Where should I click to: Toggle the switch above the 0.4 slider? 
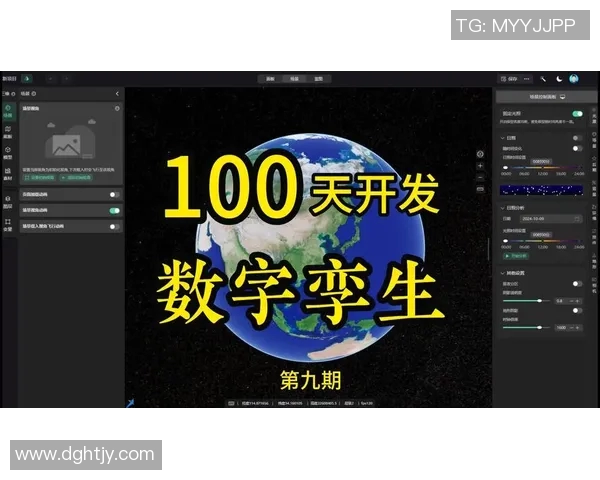[577, 284]
